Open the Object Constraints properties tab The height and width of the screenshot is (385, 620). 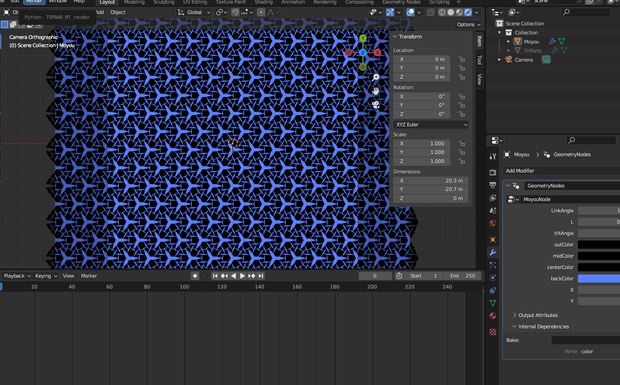pos(493,290)
